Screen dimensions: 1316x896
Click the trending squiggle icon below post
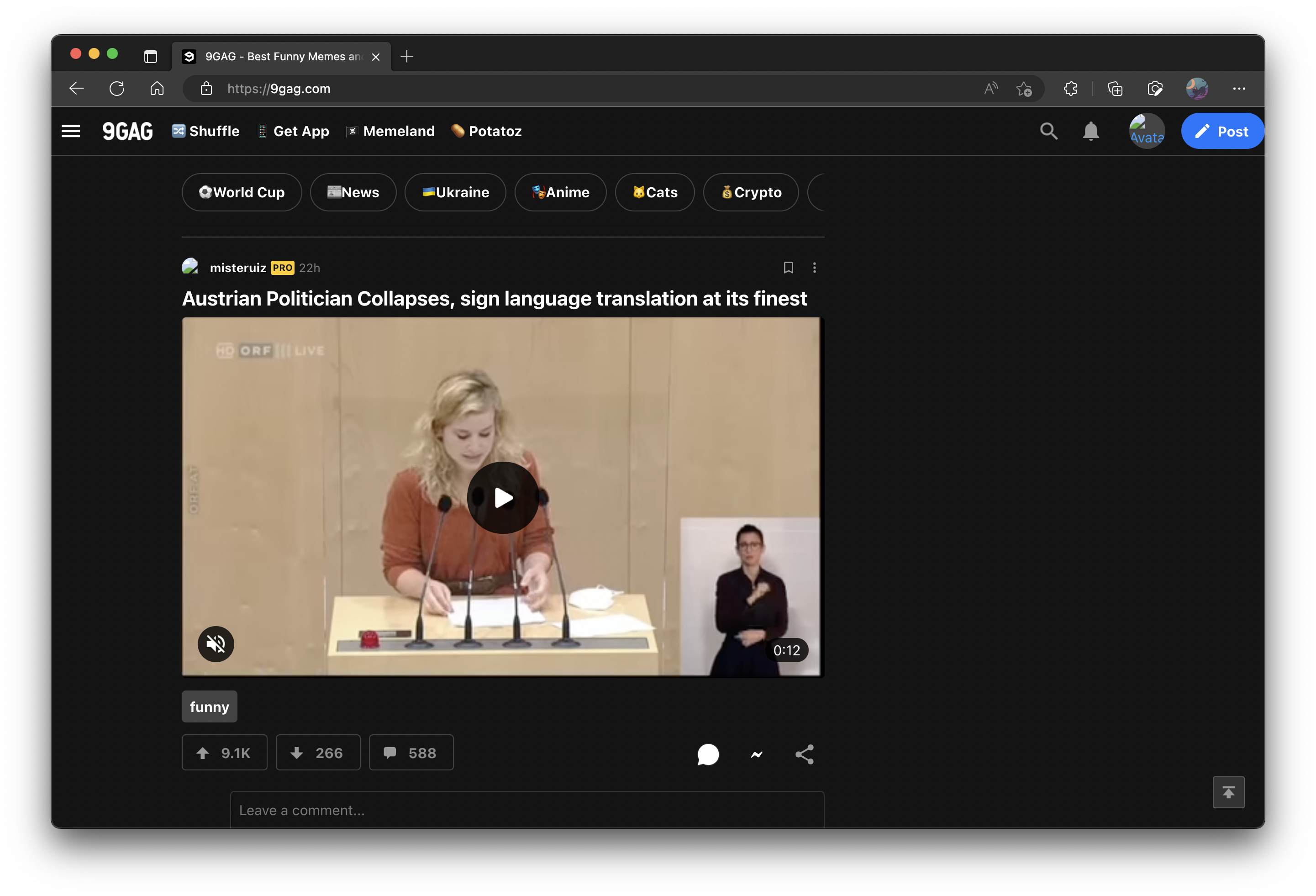tap(757, 754)
